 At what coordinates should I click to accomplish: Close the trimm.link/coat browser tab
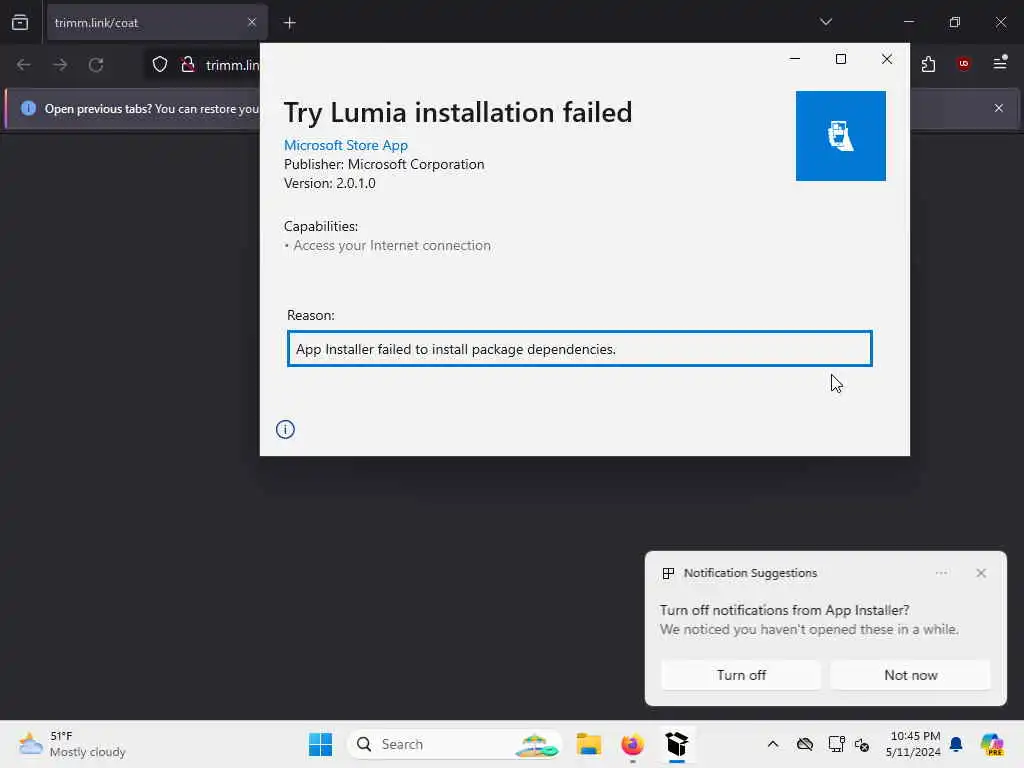pyautogui.click(x=252, y=22)
